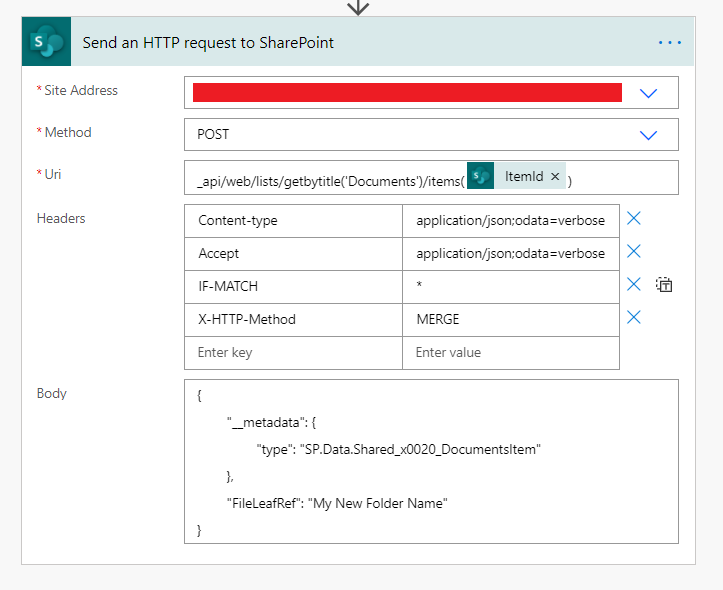Screen dimensions: 723x590
Task: Edit the X-HTTP-Method header key
Action: [293, 320]
